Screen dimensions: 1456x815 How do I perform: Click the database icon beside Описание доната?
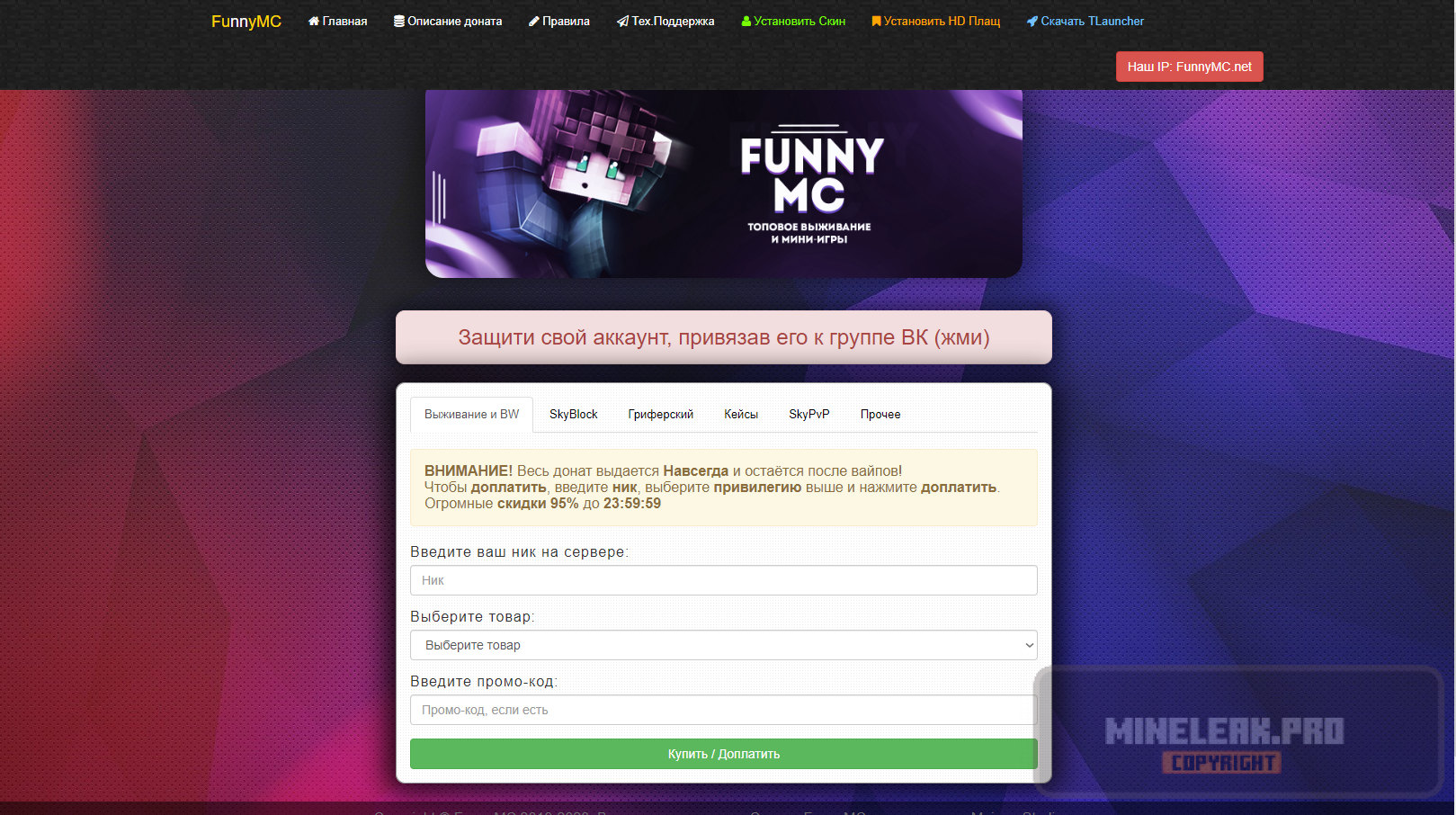coord(399,21)
